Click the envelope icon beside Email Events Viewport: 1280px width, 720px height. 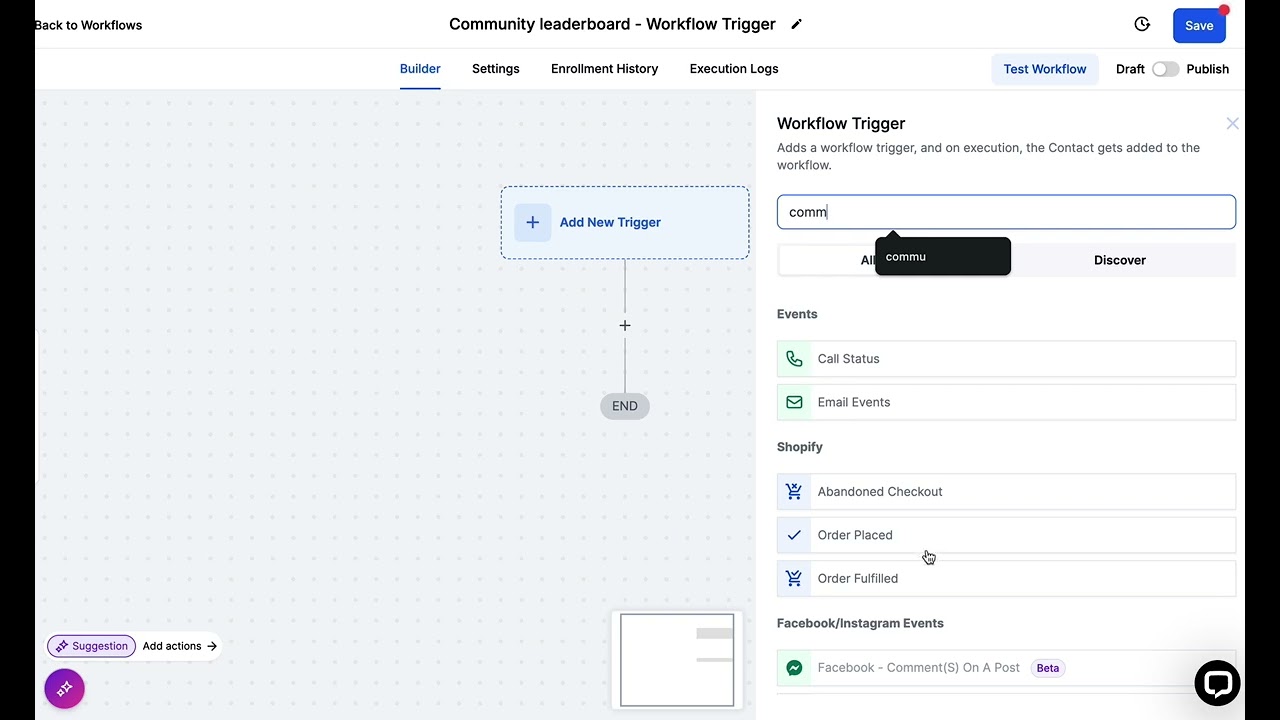pyautogui.click(x=794, y=402)
